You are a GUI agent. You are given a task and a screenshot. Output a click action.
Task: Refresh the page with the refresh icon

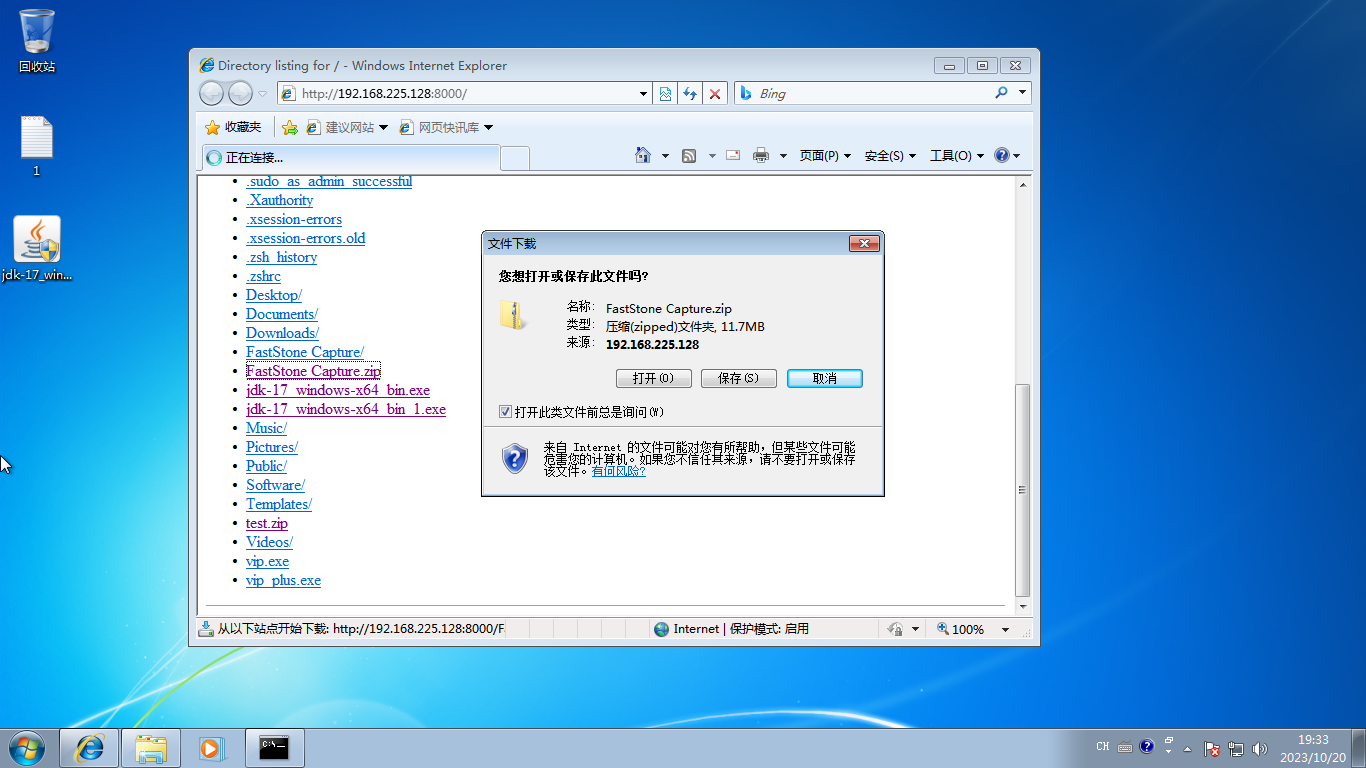[690, 93]
